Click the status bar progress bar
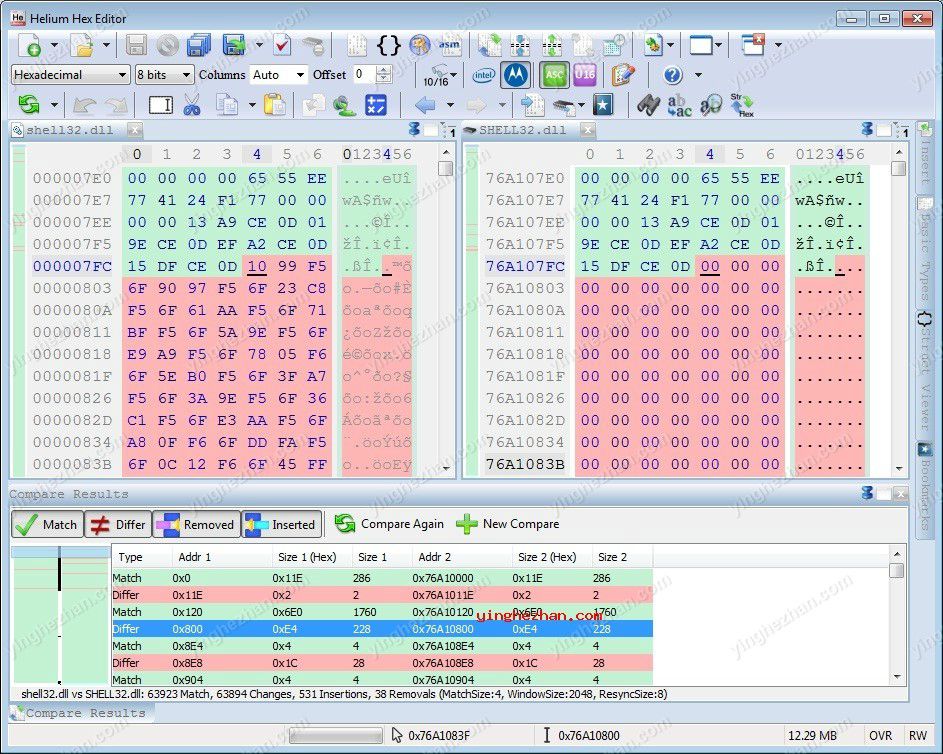 (x=336, y=735)
